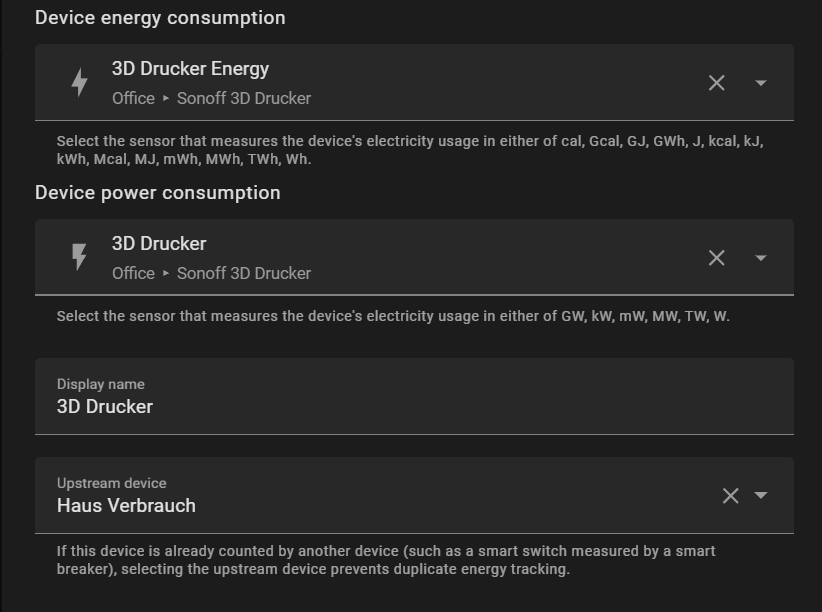Open the energy consumption sensor dropdown arrow
The image size is (822, 612).
point(761,83)
